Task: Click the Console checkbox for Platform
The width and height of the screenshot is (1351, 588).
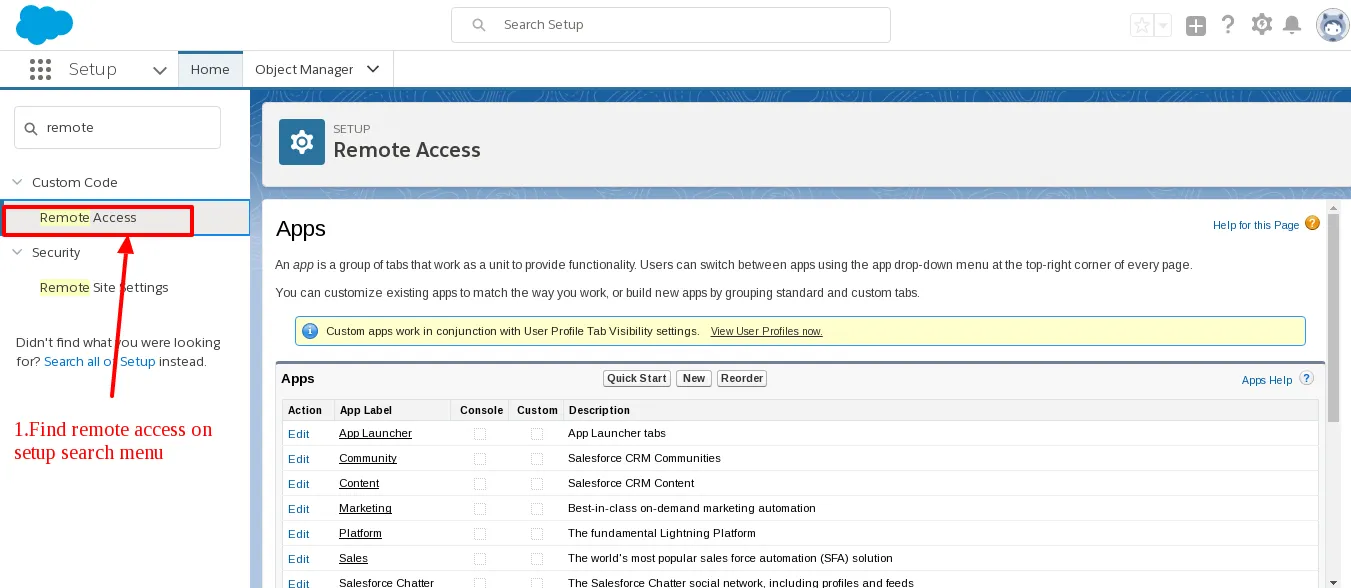Action: (480, 534)
